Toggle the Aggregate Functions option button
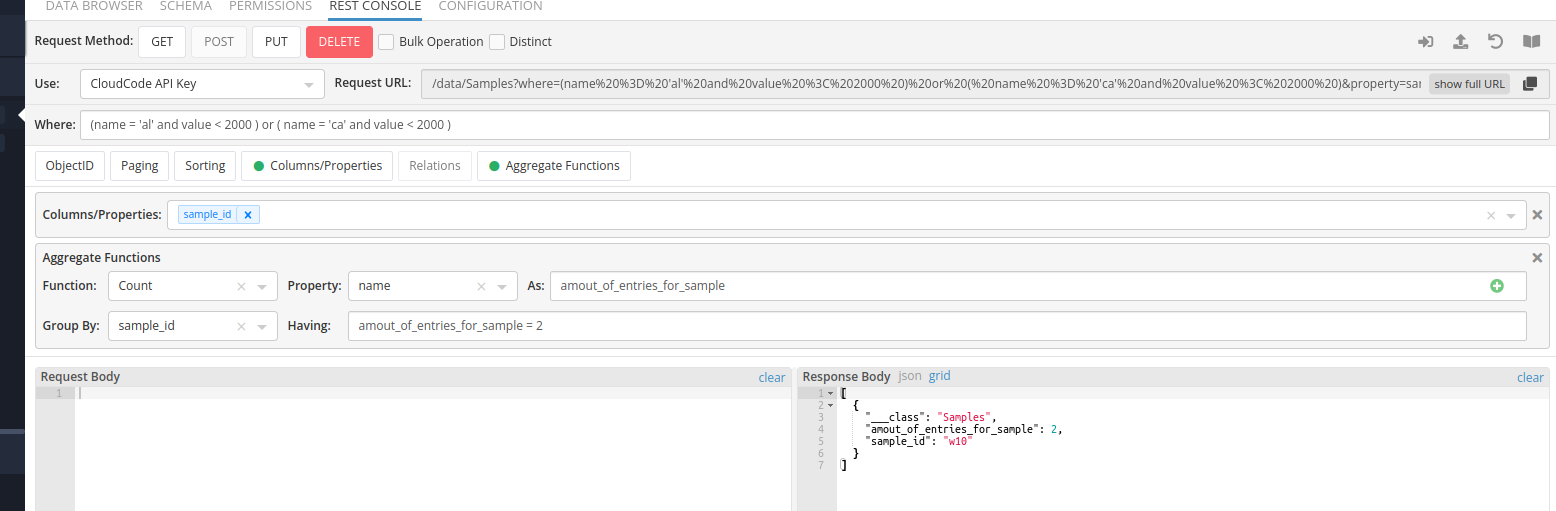The width and height of the screenshot is (1556, 511). pos(553,166)
